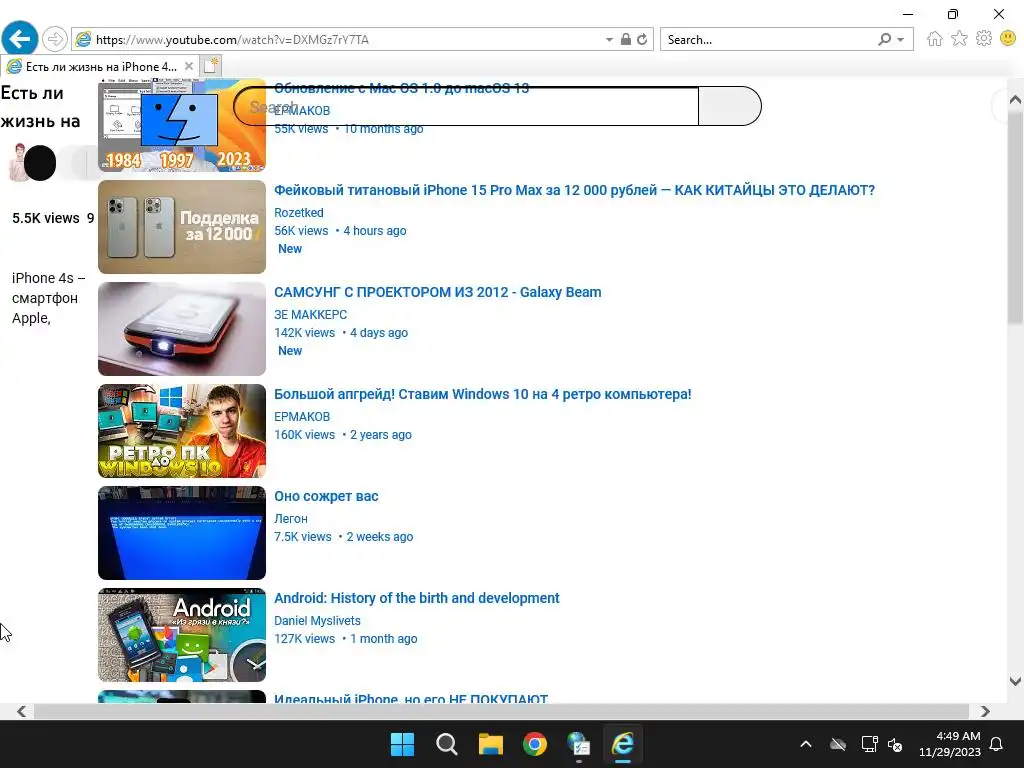
Task: Open File Explorer from taskbar
Action: [x=490, y=744]
